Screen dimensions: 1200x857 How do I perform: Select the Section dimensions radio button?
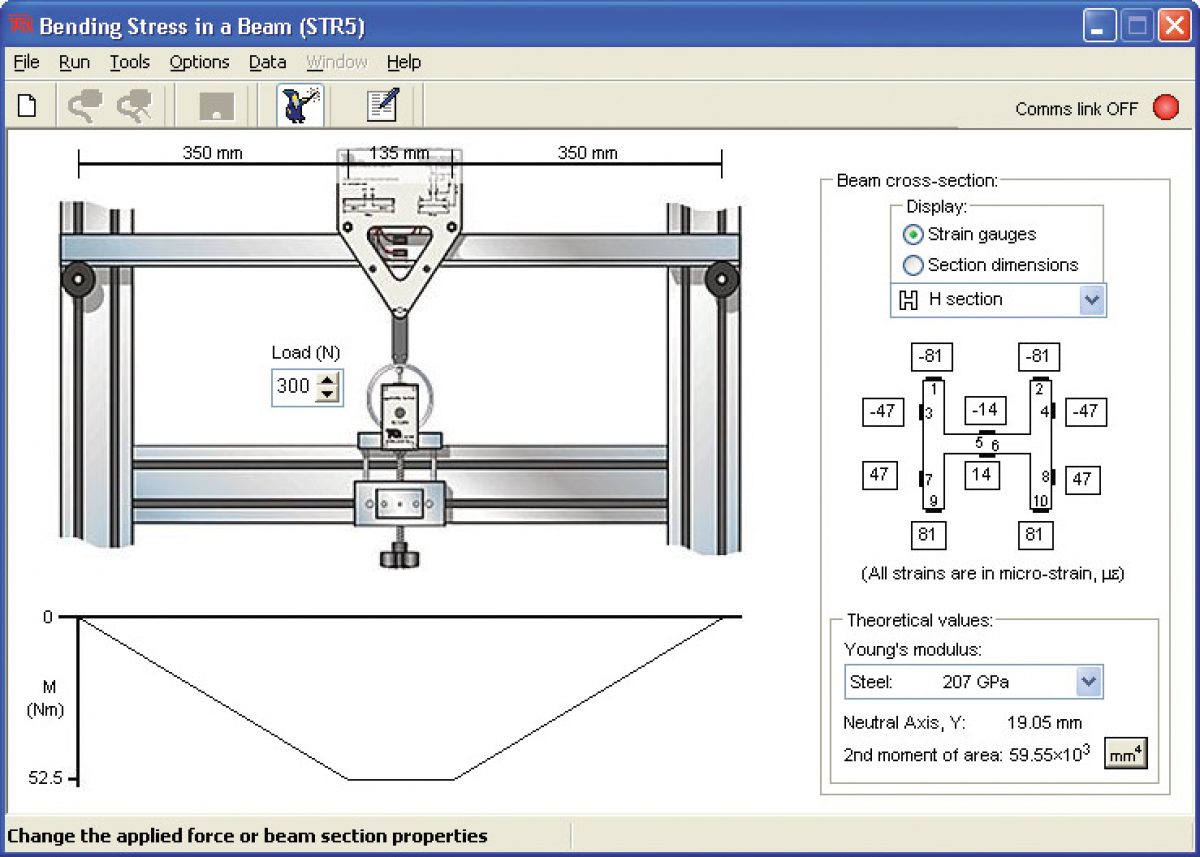click(x=912, y=265)
